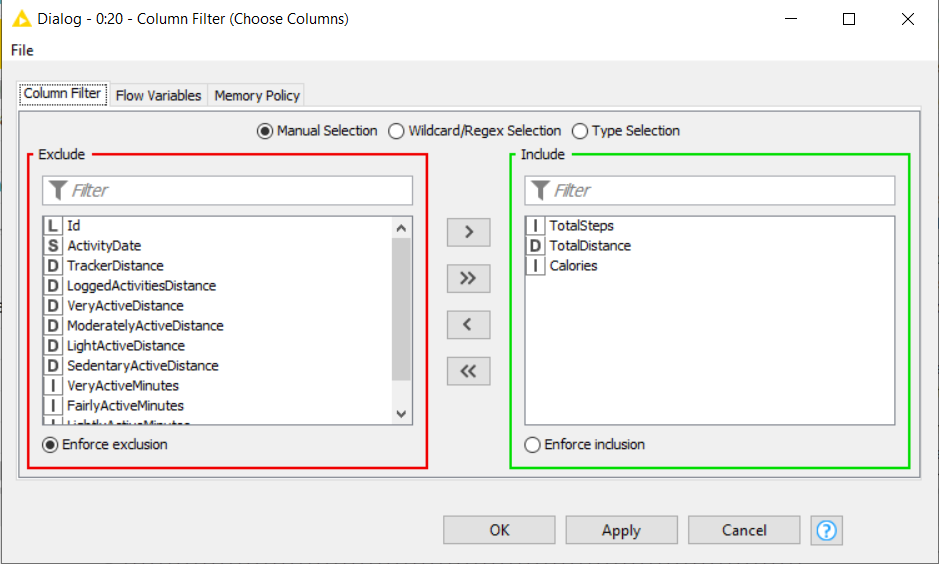This screenshot has height=564, width=939.
Task: Select TotalDistance in the Include list
Action: [589, 246]
